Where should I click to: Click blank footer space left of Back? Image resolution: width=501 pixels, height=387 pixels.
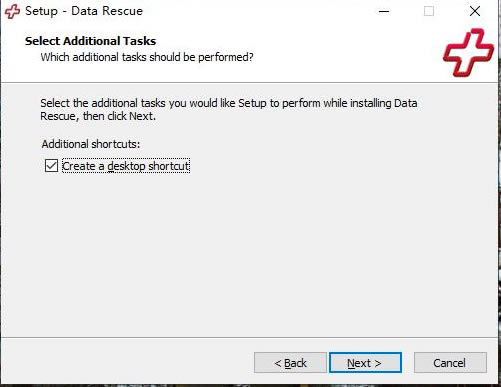127,363
